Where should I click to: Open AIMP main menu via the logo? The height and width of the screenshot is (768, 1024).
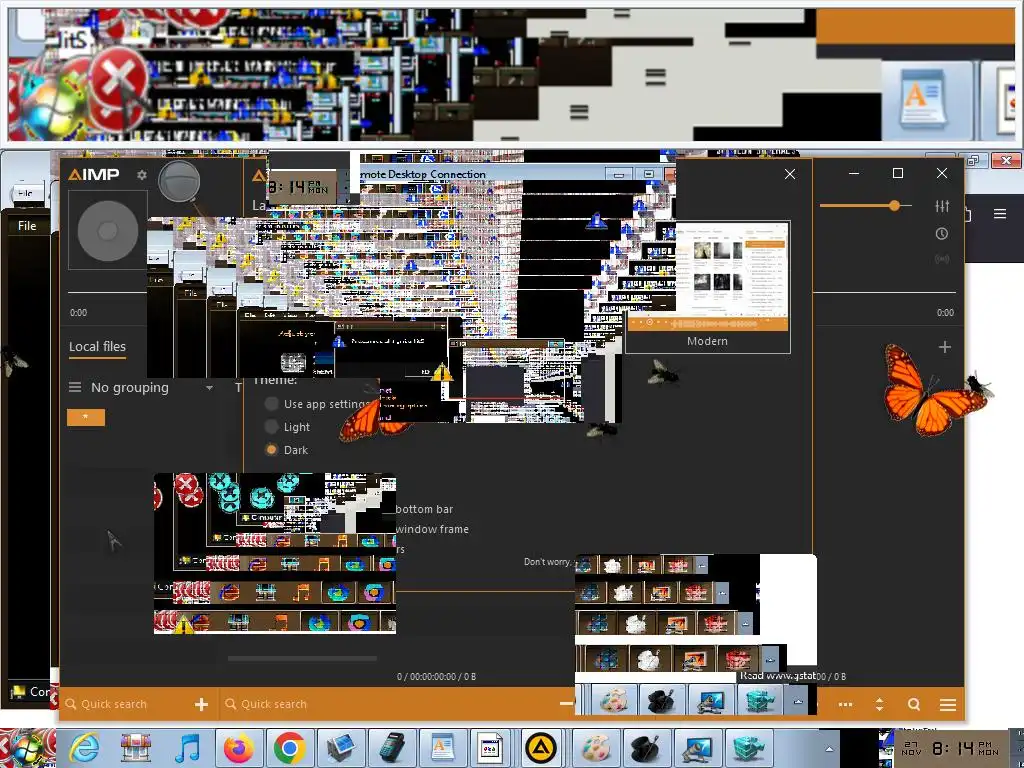(93, 174)
